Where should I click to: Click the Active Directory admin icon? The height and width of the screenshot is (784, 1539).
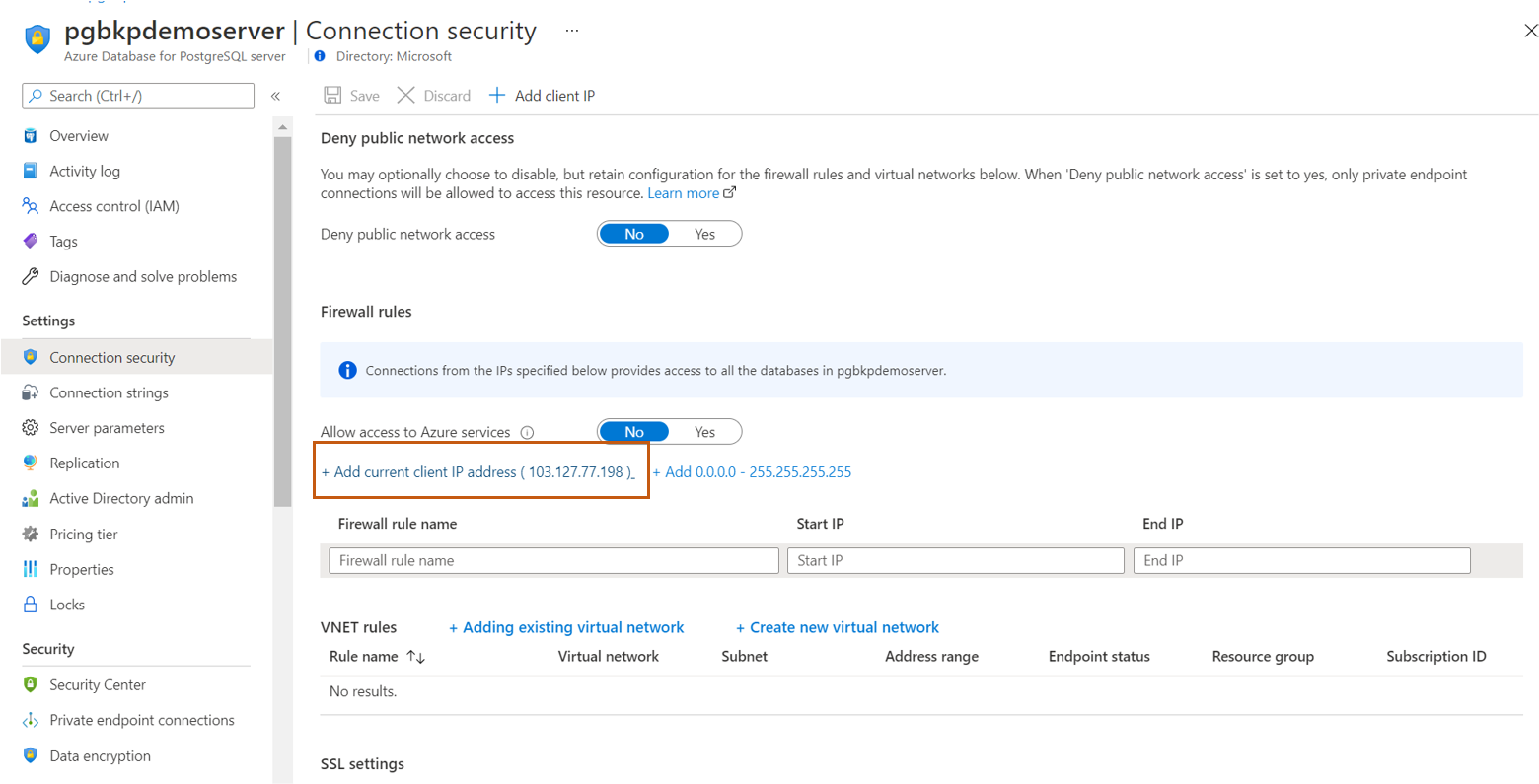[31, 498]
